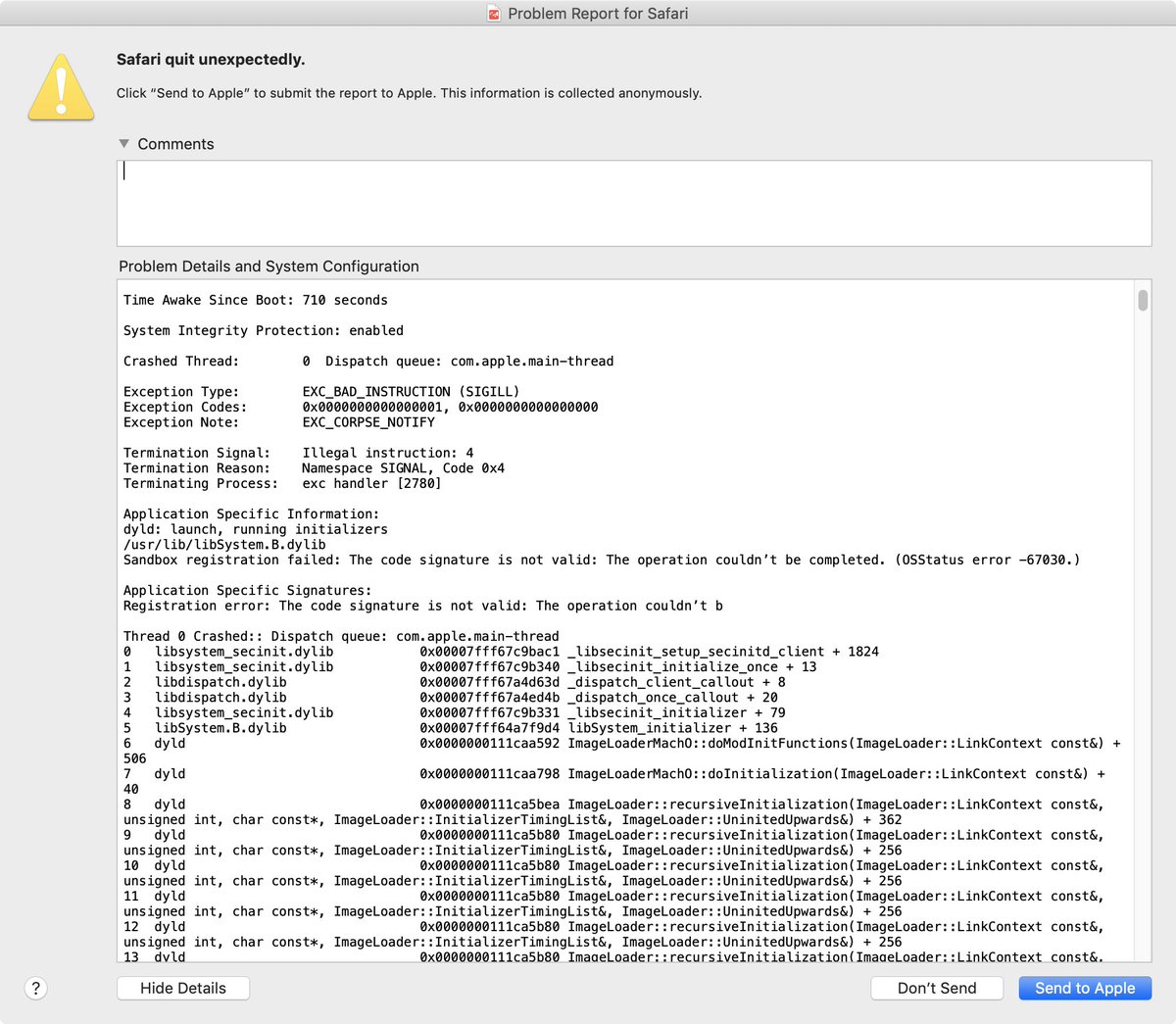Select the 'Crashed Thread:' line

tap(368, 361)
